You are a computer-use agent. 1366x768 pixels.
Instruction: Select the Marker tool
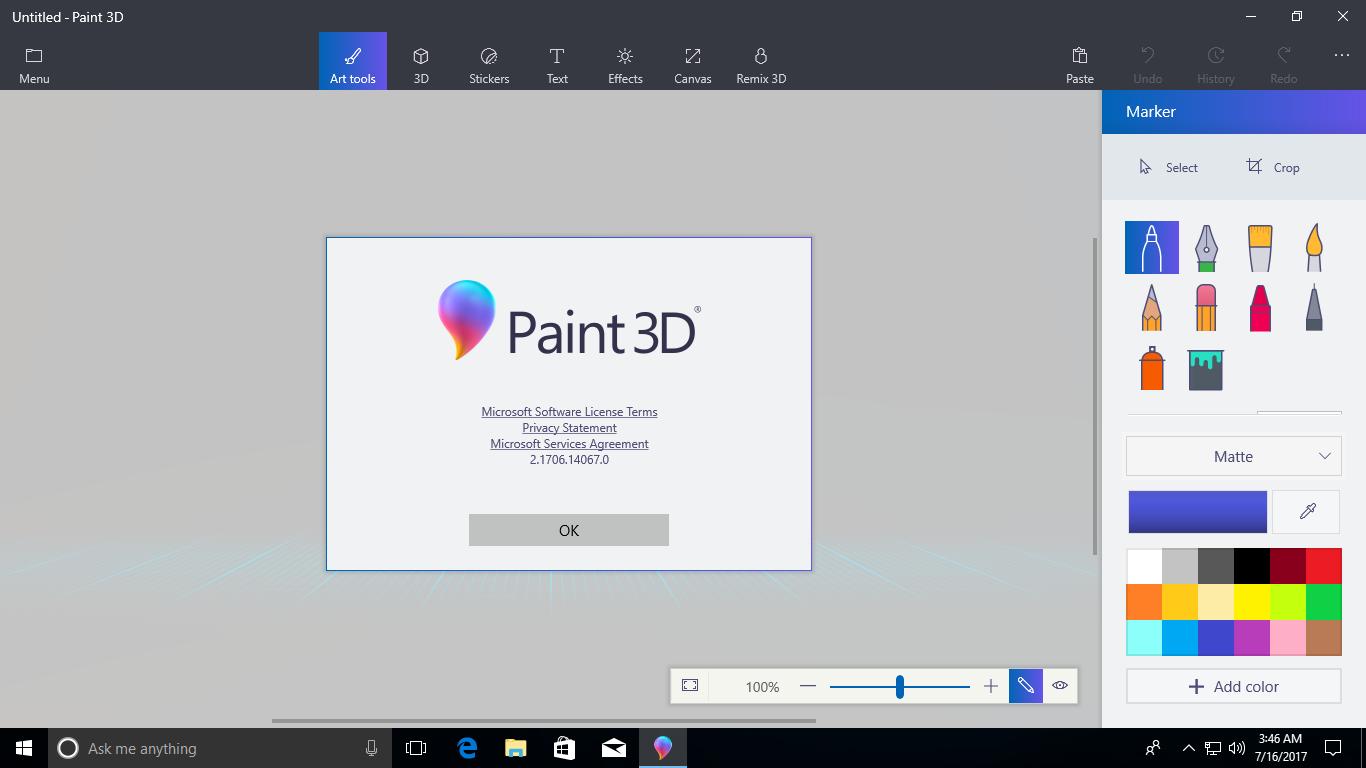click(x=1152, y=247)
